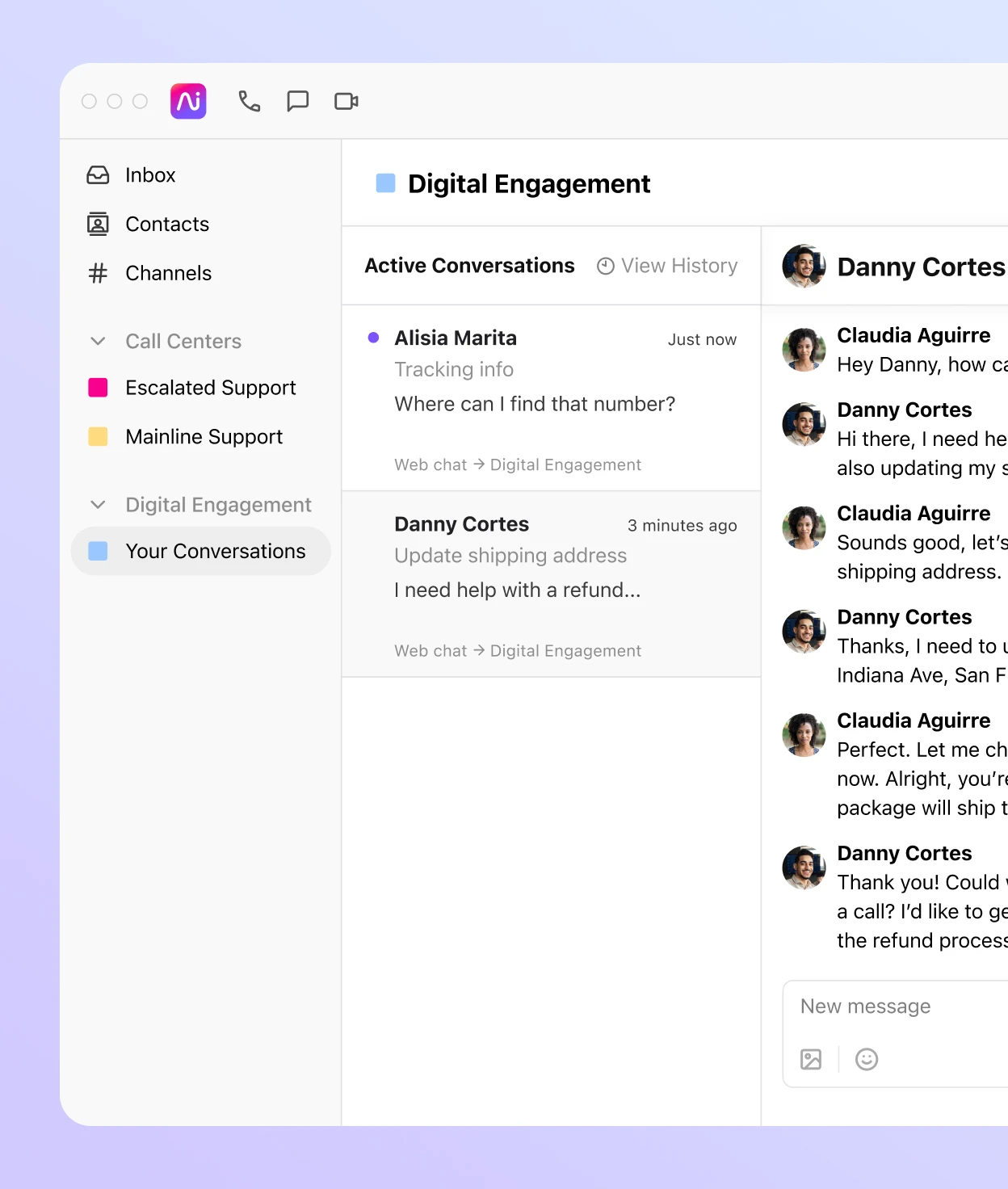Start a video call from the toolbar icon

(x=346, y=100)
